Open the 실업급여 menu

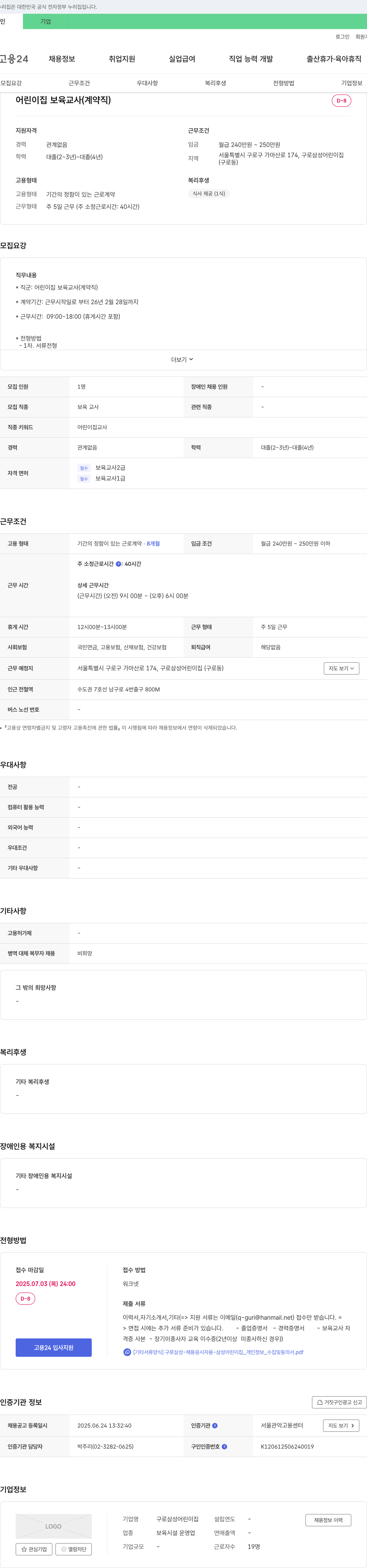(182, 59)
